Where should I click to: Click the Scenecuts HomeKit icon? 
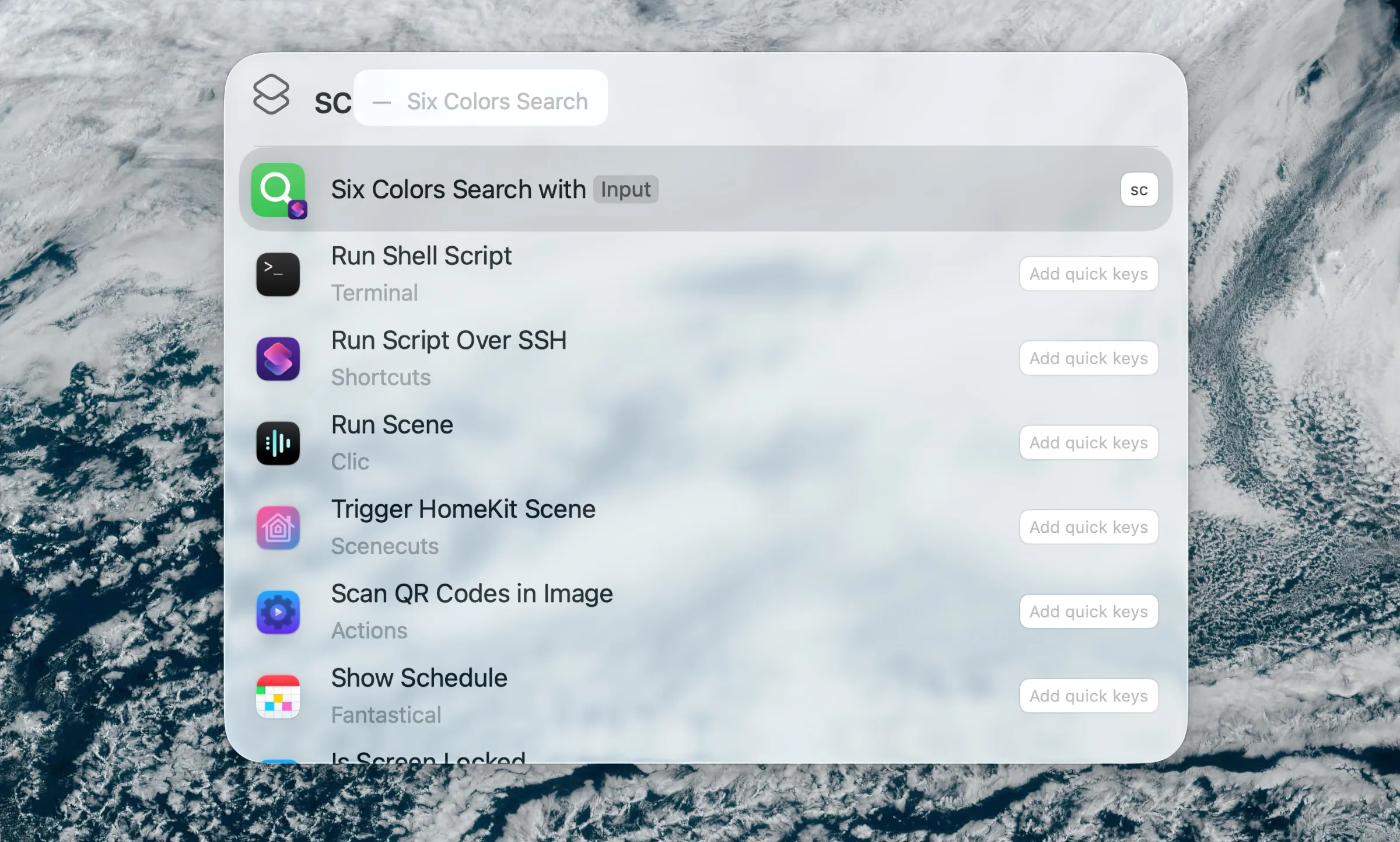(x=278, y=527)
